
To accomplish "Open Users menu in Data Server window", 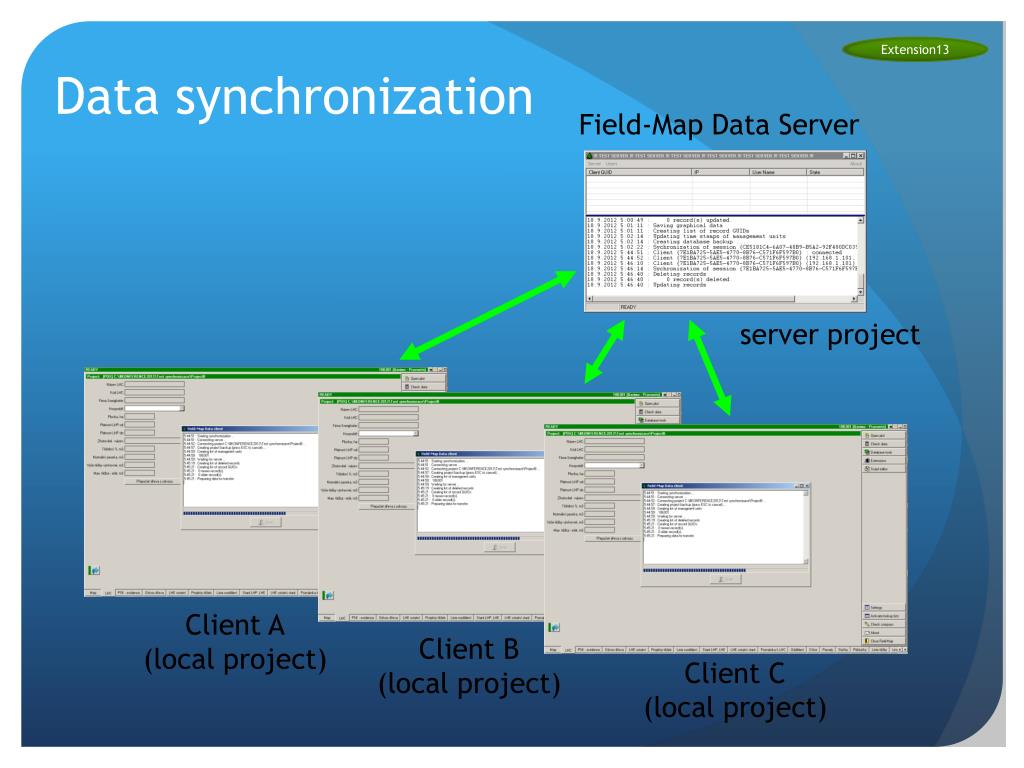I will [611, 164].
